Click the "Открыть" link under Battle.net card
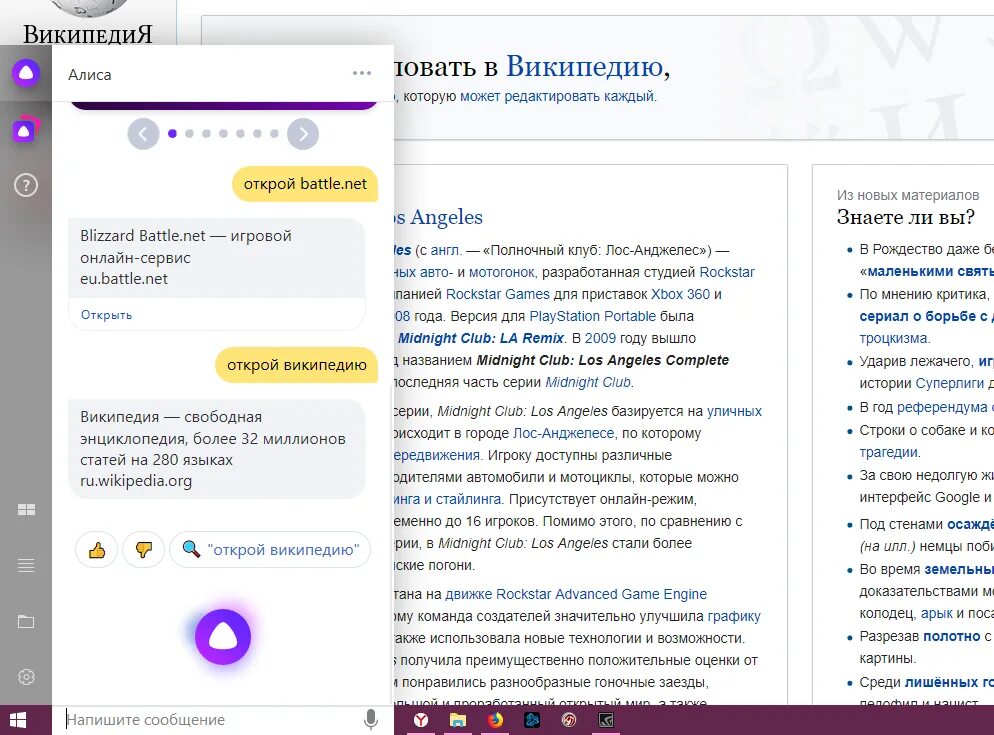994x735 pixels. (x=106, y=315)
